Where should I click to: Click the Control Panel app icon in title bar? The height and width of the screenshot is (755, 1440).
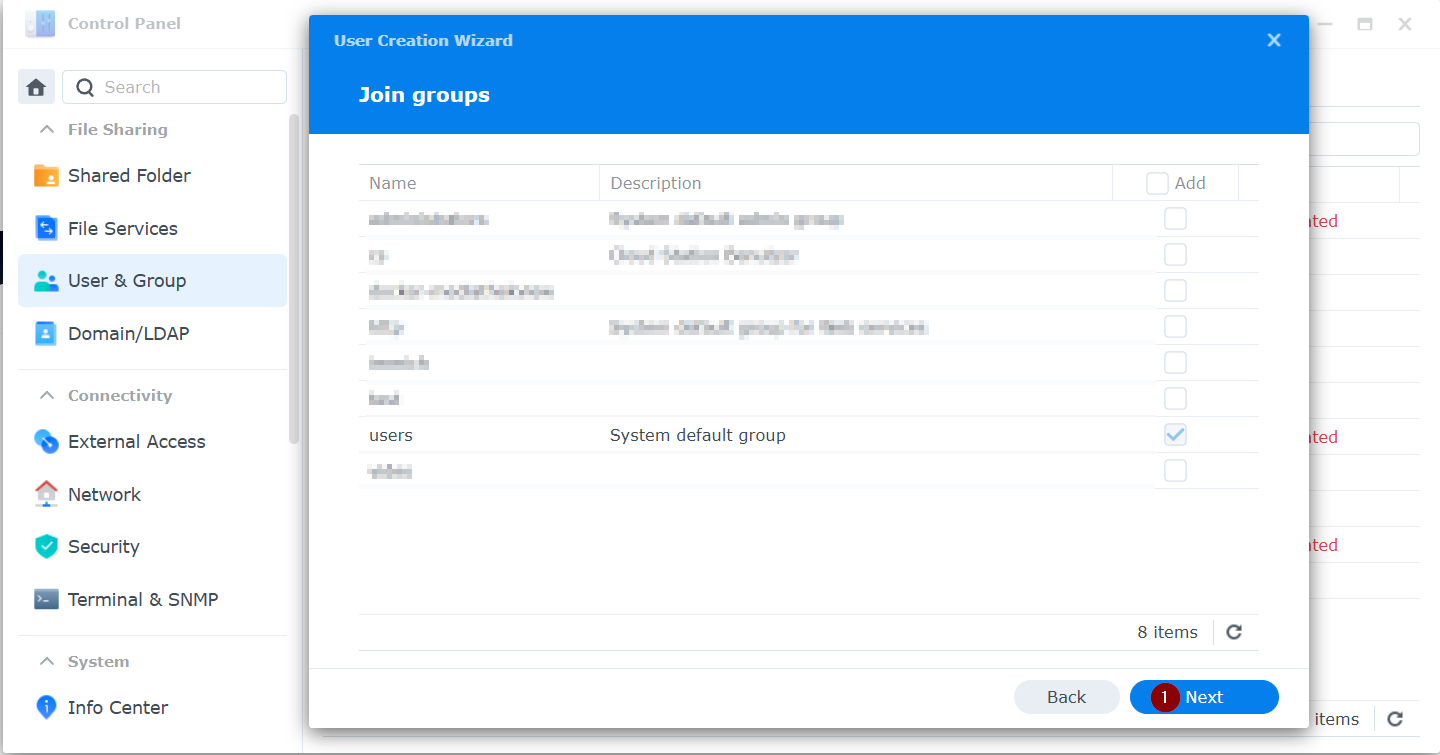pyautogui.click(x=40, y=24)
